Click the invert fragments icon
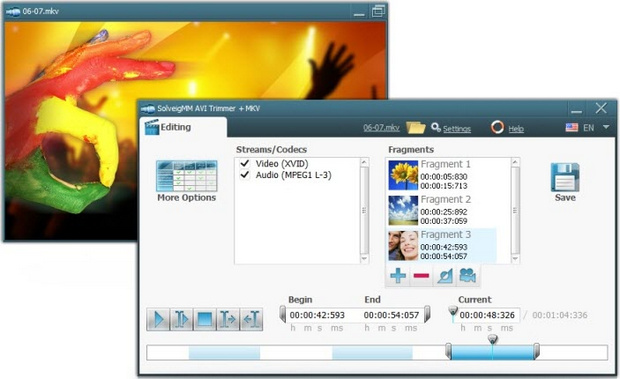Viewport: 620px width, 379px height. click(445, 275)
